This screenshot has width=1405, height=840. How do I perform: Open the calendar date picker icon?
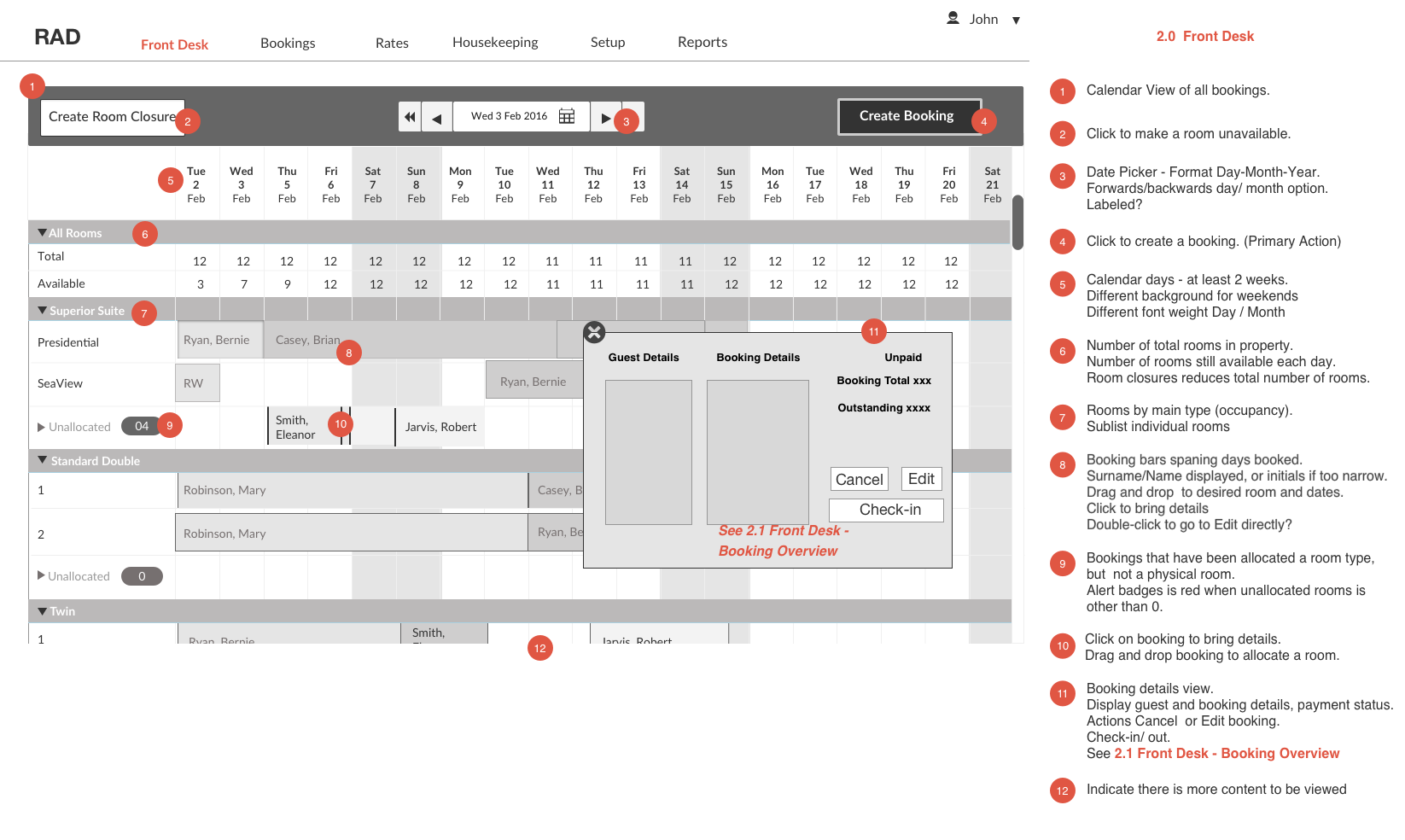point(567,116)
